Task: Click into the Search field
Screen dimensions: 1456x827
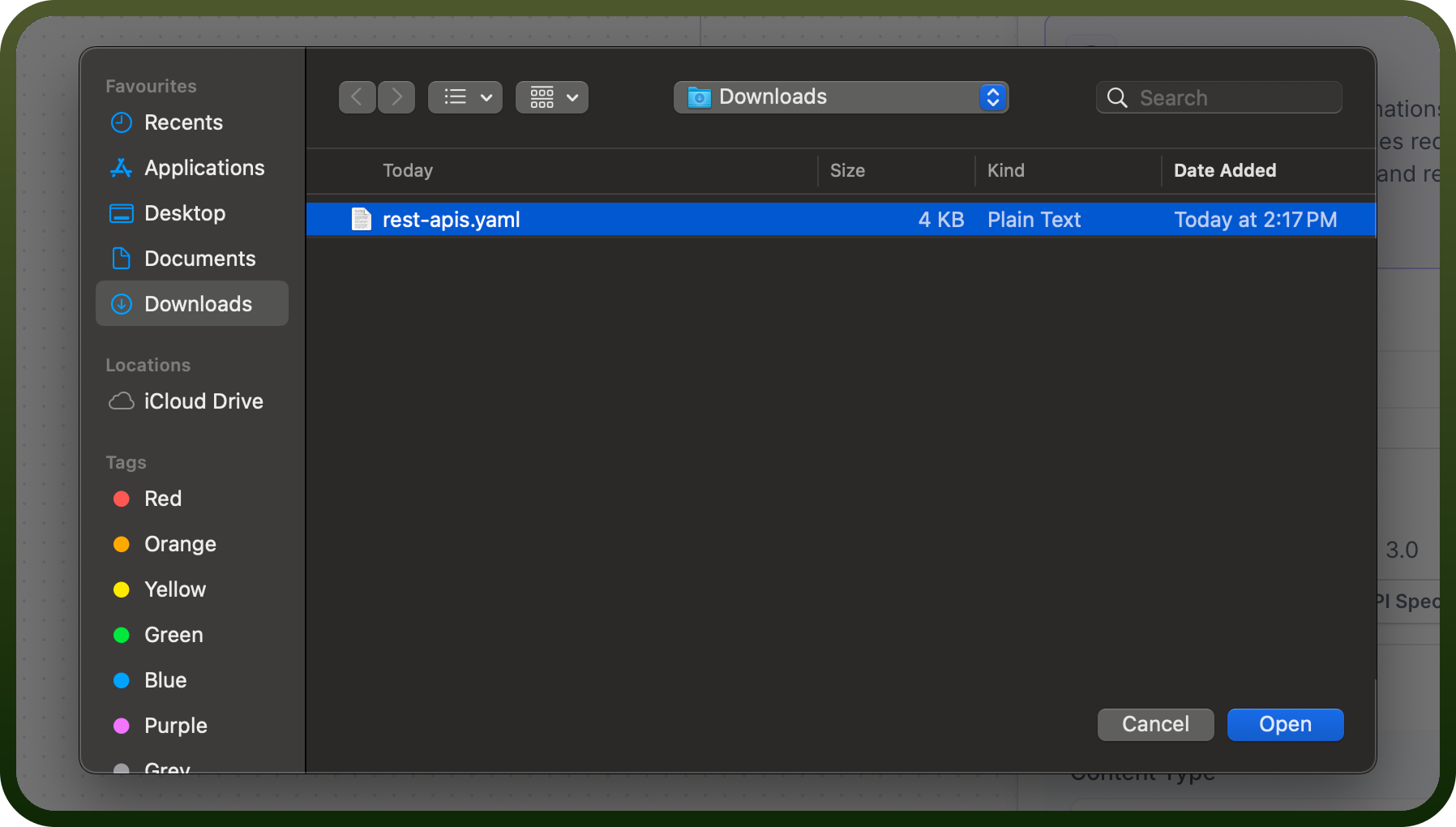Action: point(1218,97)
